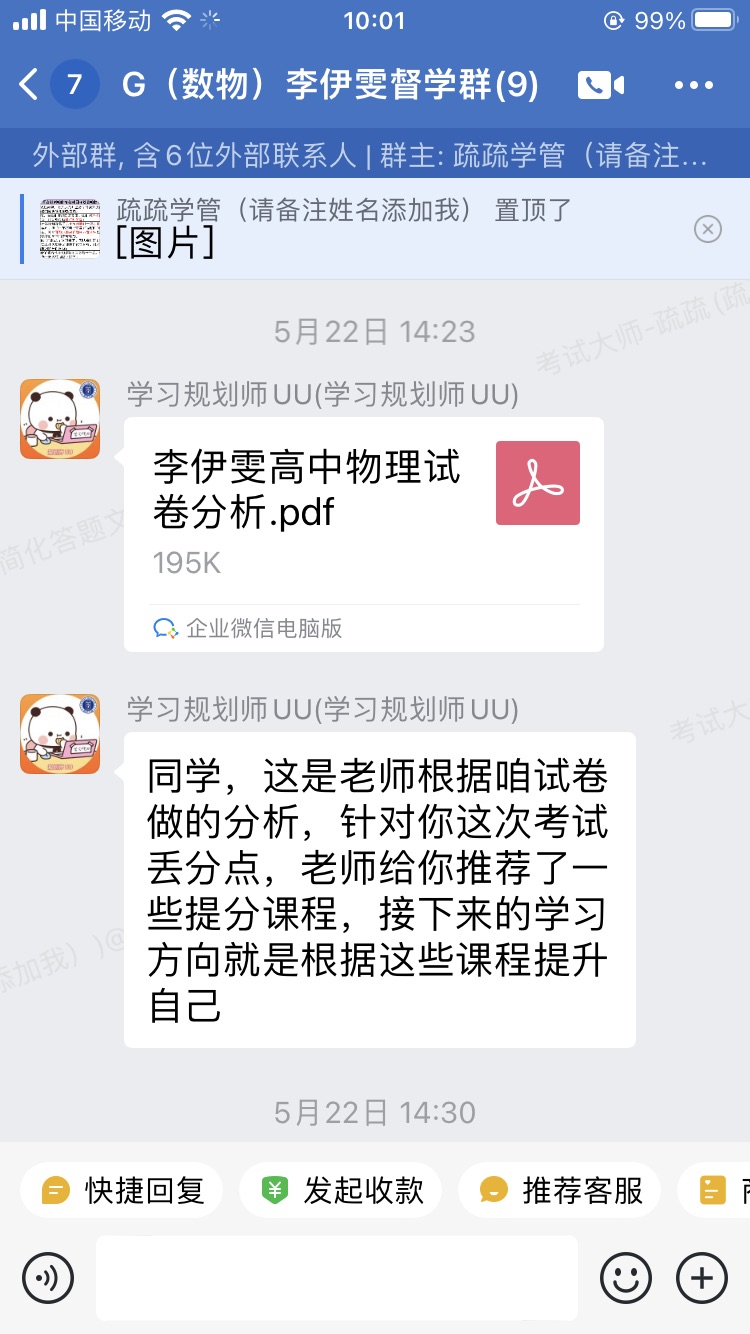The width and height of the screenshot is (750, 1334).
Task: Open second 学习规划师UU panda avatar
Action: click(x=60, y=734)
